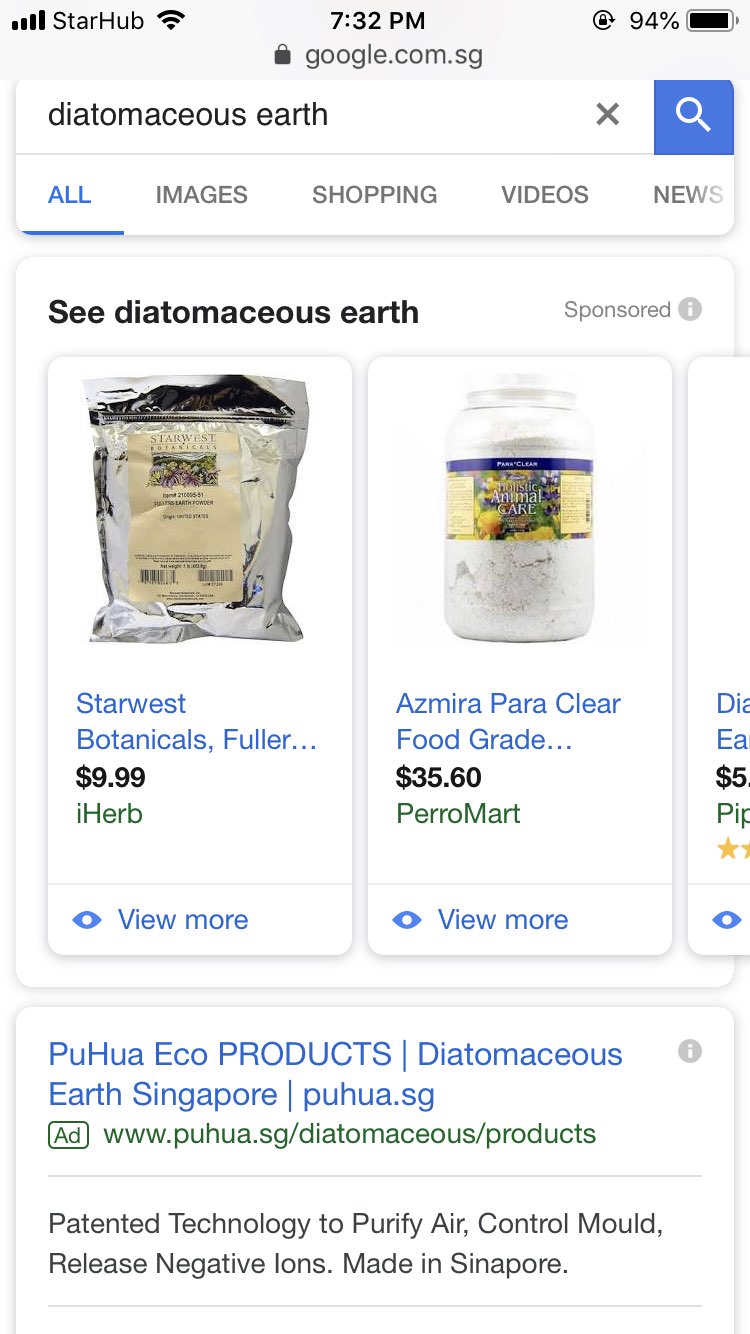Tap info icon beside PuHua ad

click(690, 1051)
